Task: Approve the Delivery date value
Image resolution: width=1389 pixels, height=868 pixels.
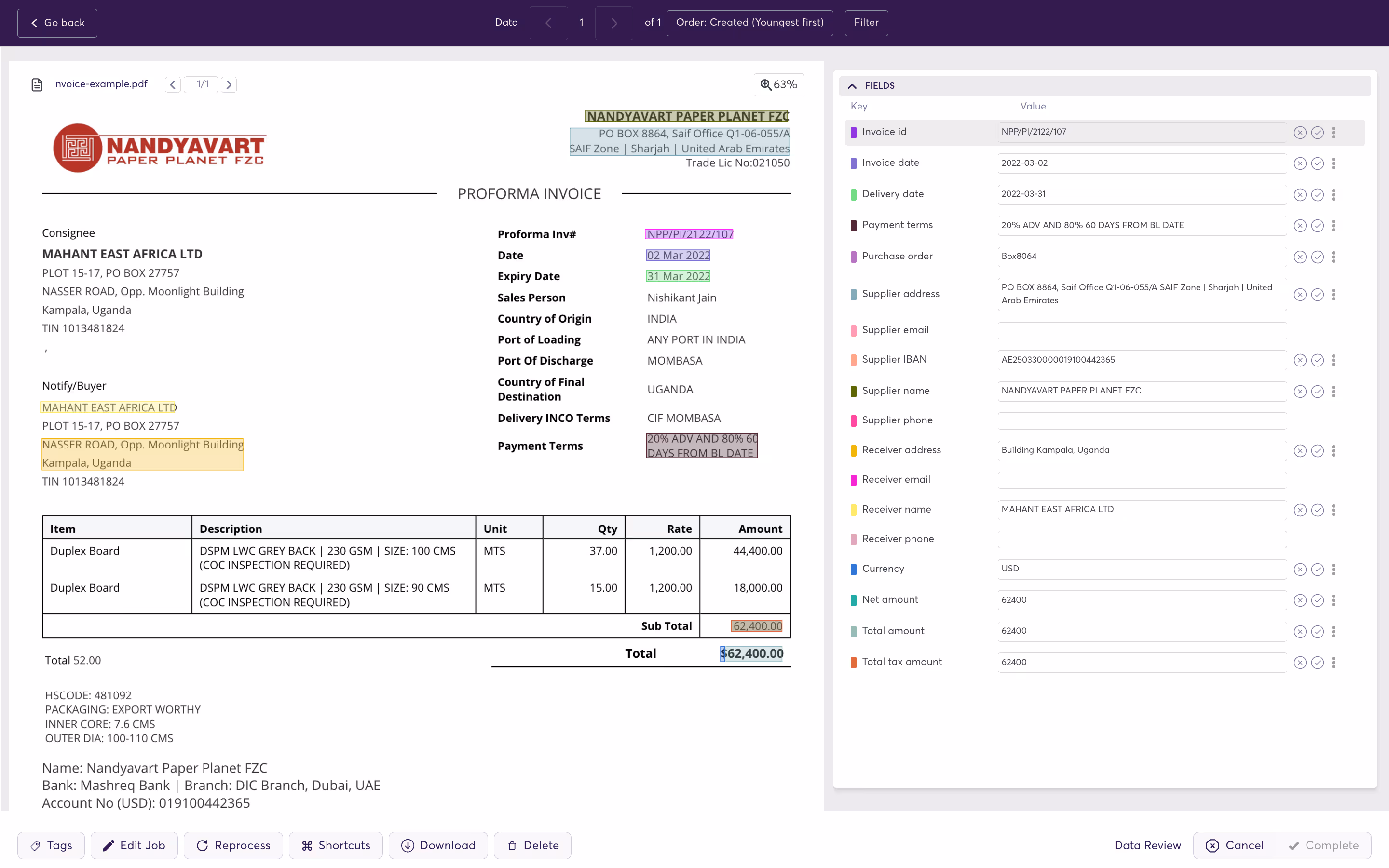Action: tap(1318, 195)
